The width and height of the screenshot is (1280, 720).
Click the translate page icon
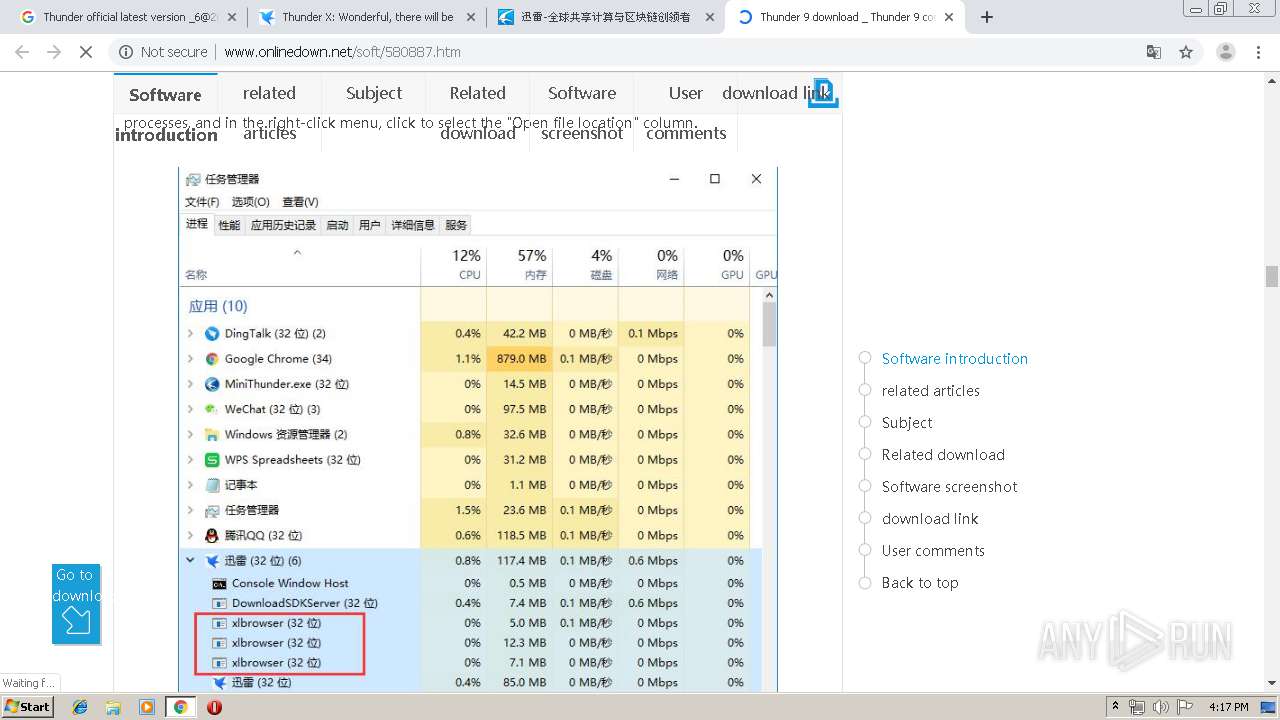click(x=1154, y=52)
